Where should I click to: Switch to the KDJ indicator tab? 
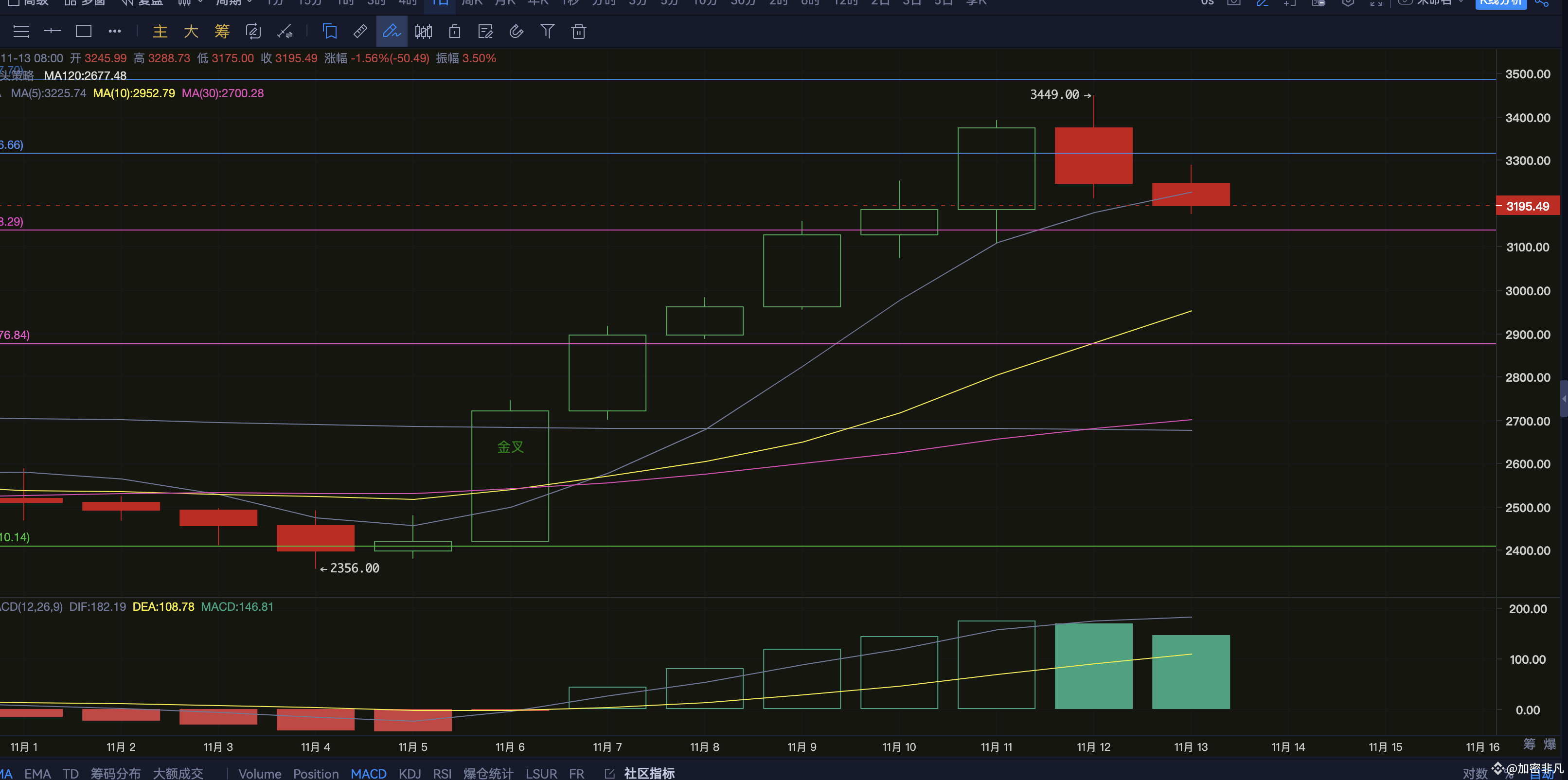pos(410,773)
